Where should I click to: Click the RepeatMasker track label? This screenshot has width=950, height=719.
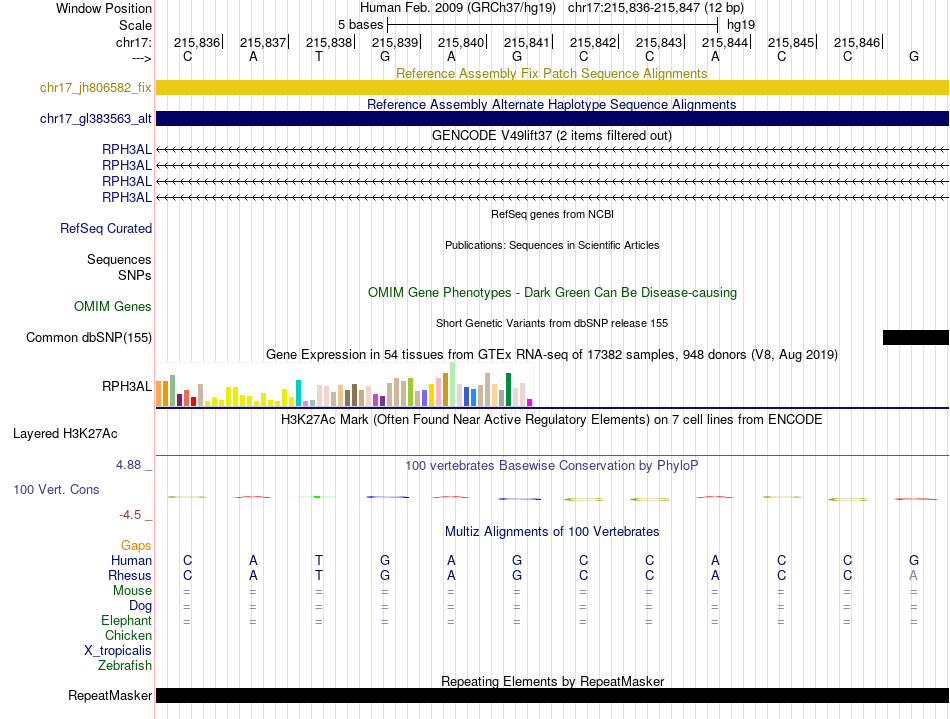110,695
